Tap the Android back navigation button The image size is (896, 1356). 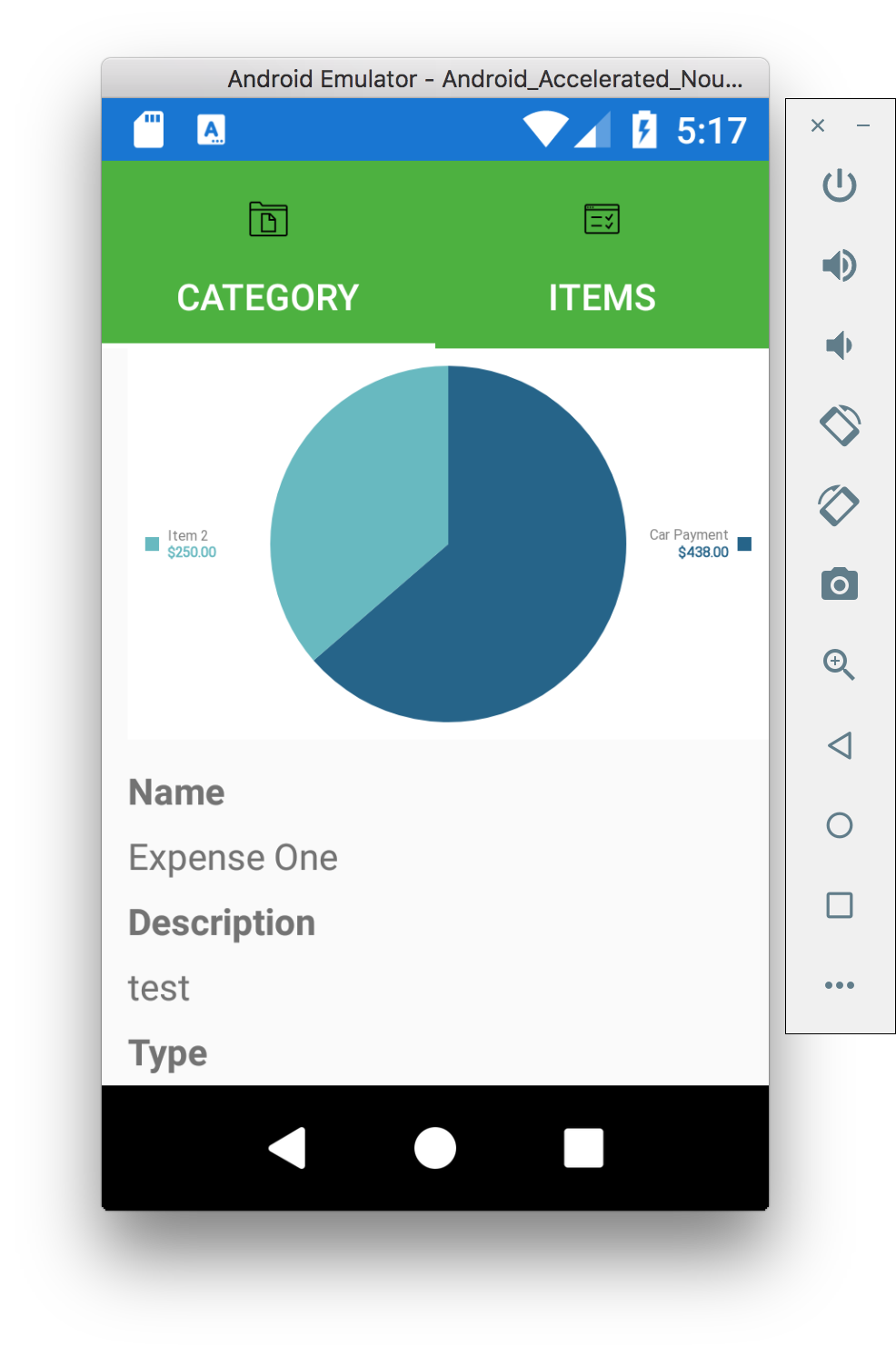[x=287, y=1148]
